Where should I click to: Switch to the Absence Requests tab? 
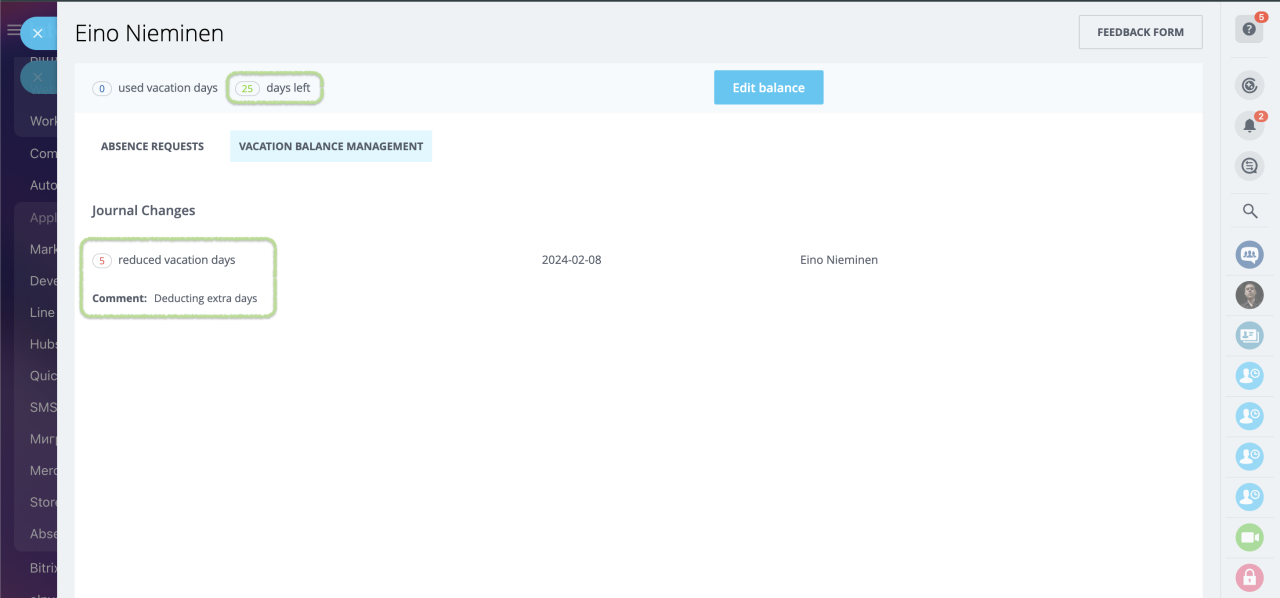coord(152,146)
